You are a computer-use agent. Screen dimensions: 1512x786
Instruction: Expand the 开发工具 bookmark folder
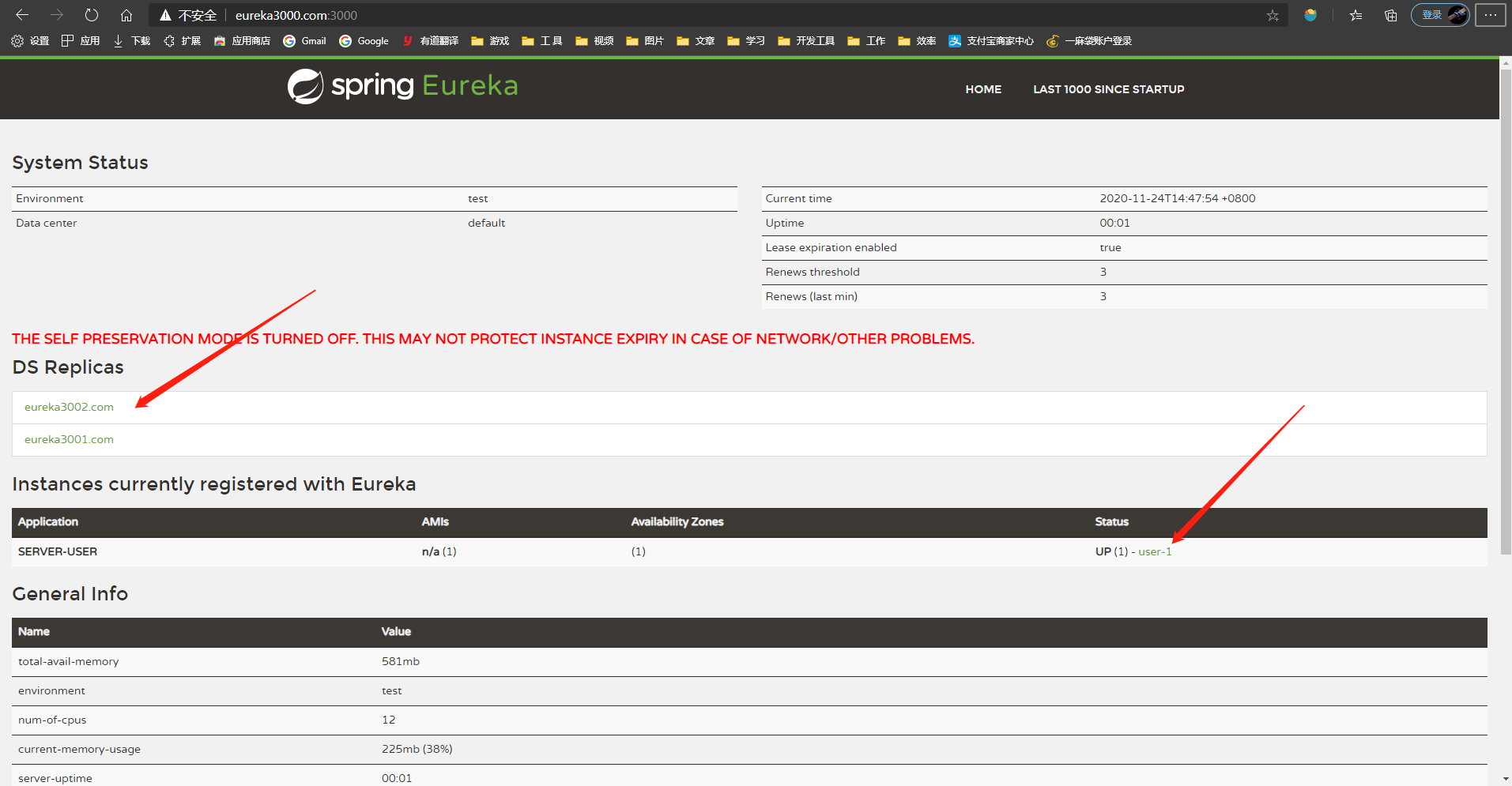(806, 41)
